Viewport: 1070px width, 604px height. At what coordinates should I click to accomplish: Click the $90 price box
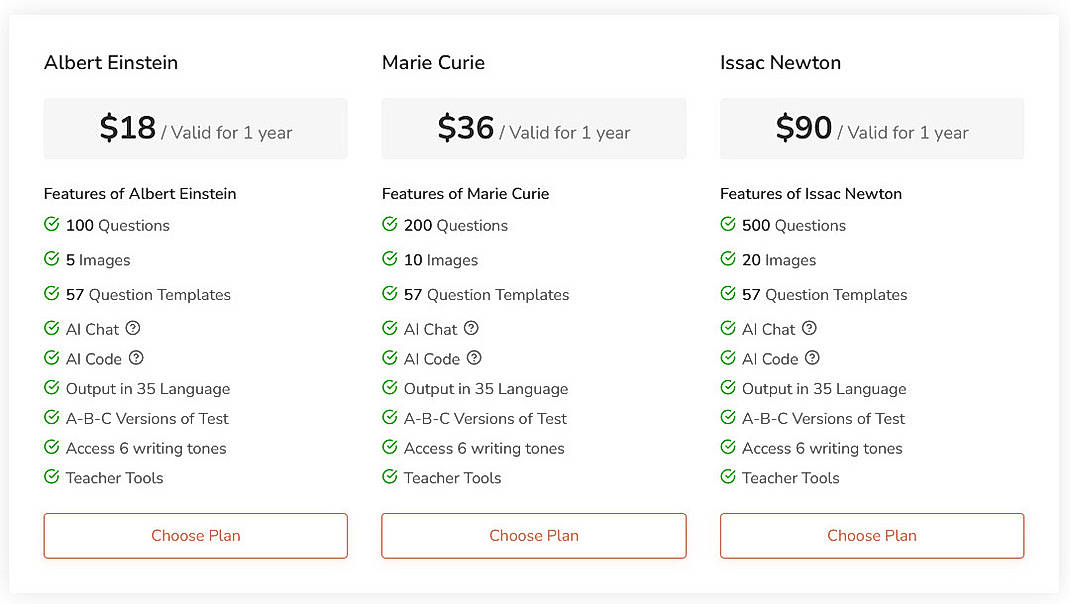click(x=871, y=128)
